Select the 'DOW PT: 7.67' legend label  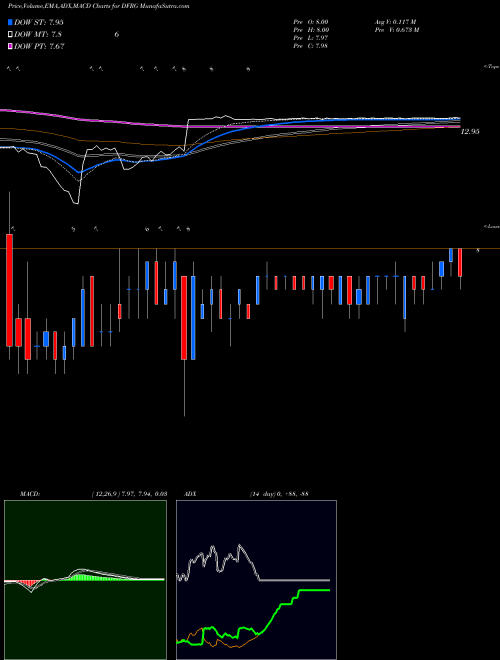click(x=39, y=46)
